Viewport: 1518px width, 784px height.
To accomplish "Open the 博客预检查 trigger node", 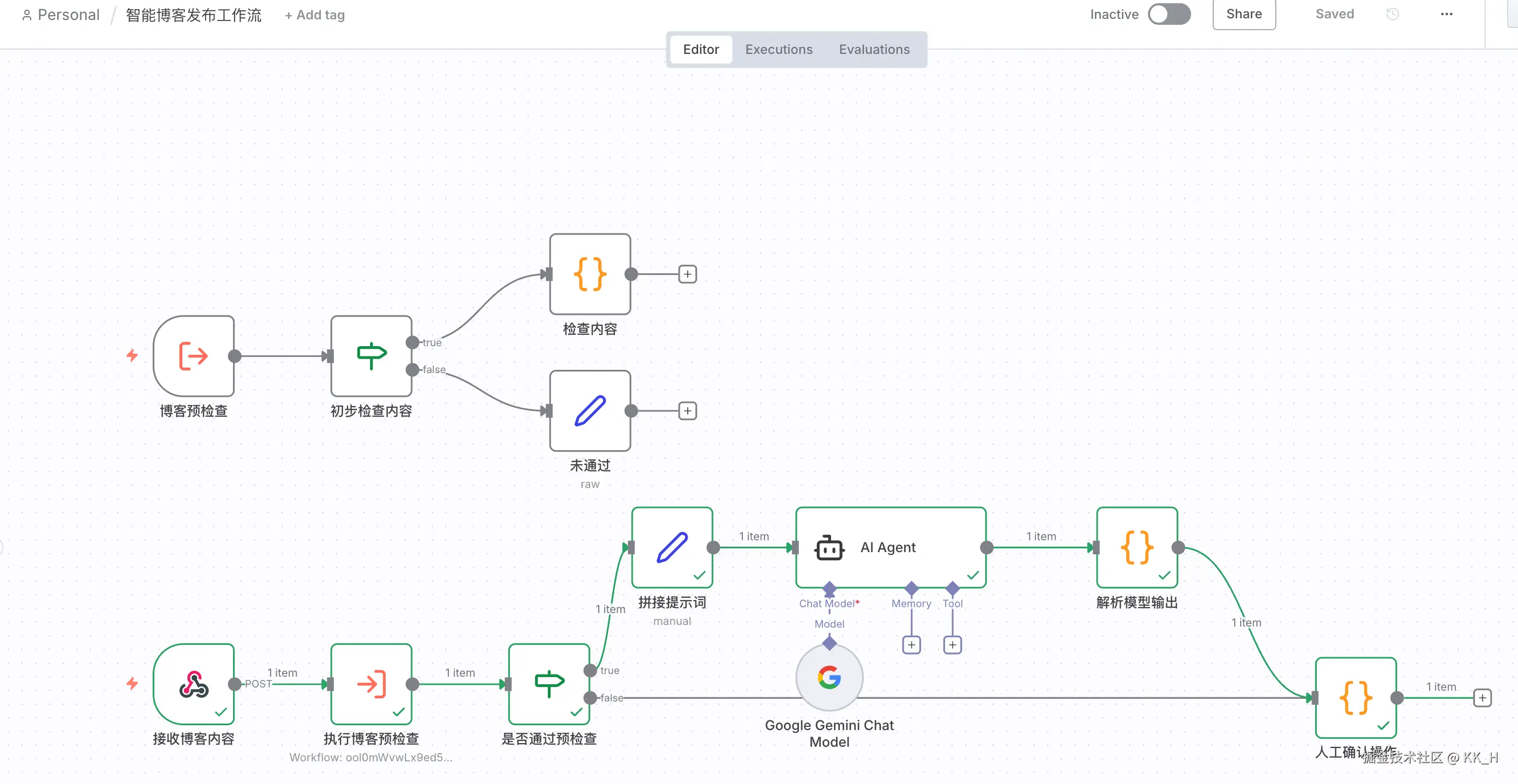I will (x=193, y=356).
